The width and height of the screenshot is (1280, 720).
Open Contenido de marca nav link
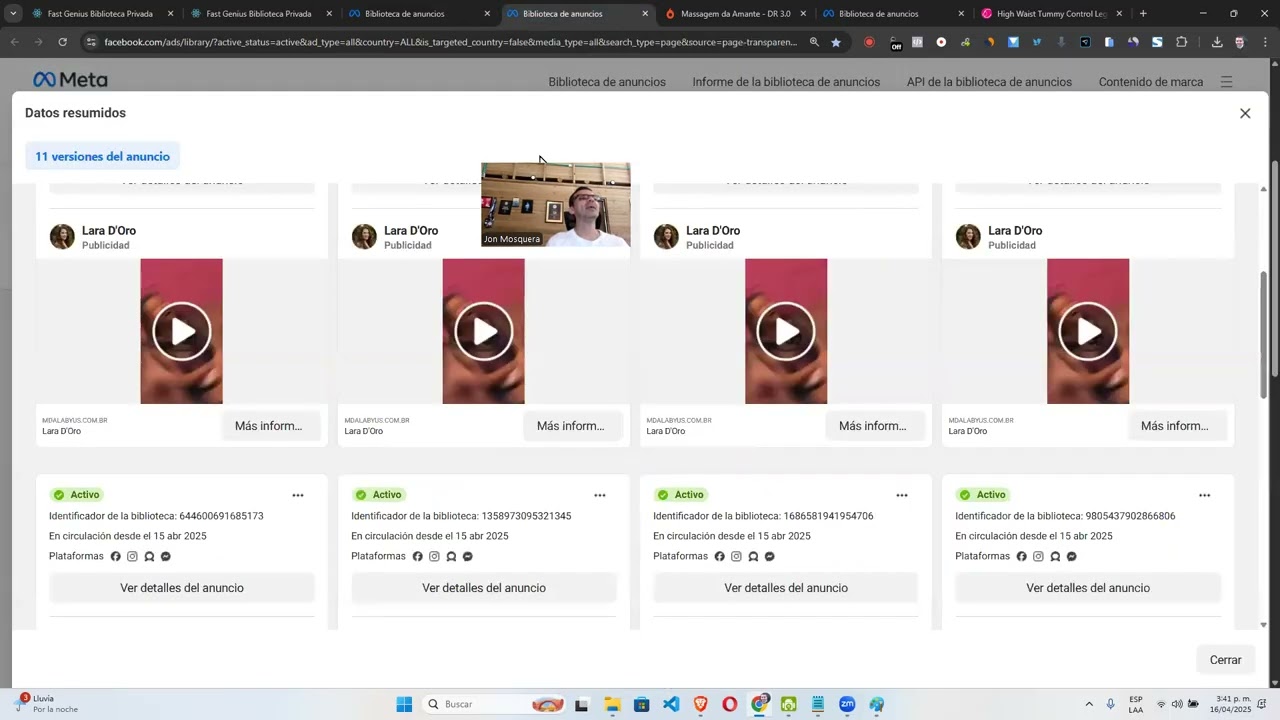tap(1151, 82)
